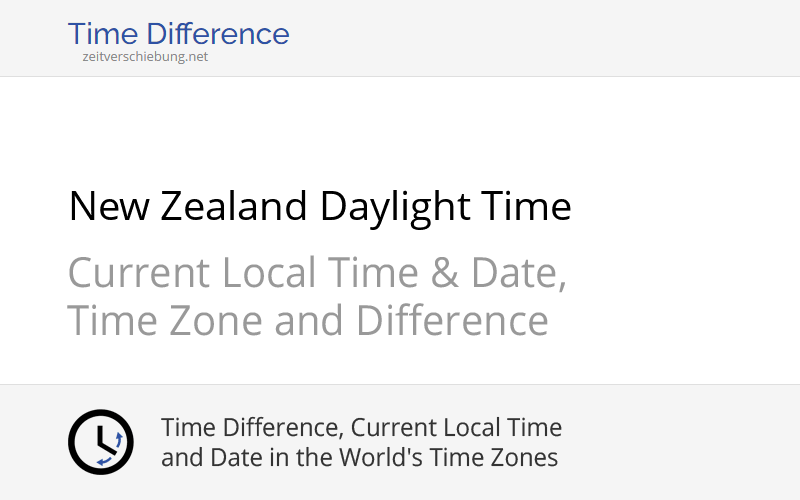Viewport: 800px width, 500px height.
Task: Click the words Current Local Time in the footer
Action: pyautogui.click(x=456, y=428)
